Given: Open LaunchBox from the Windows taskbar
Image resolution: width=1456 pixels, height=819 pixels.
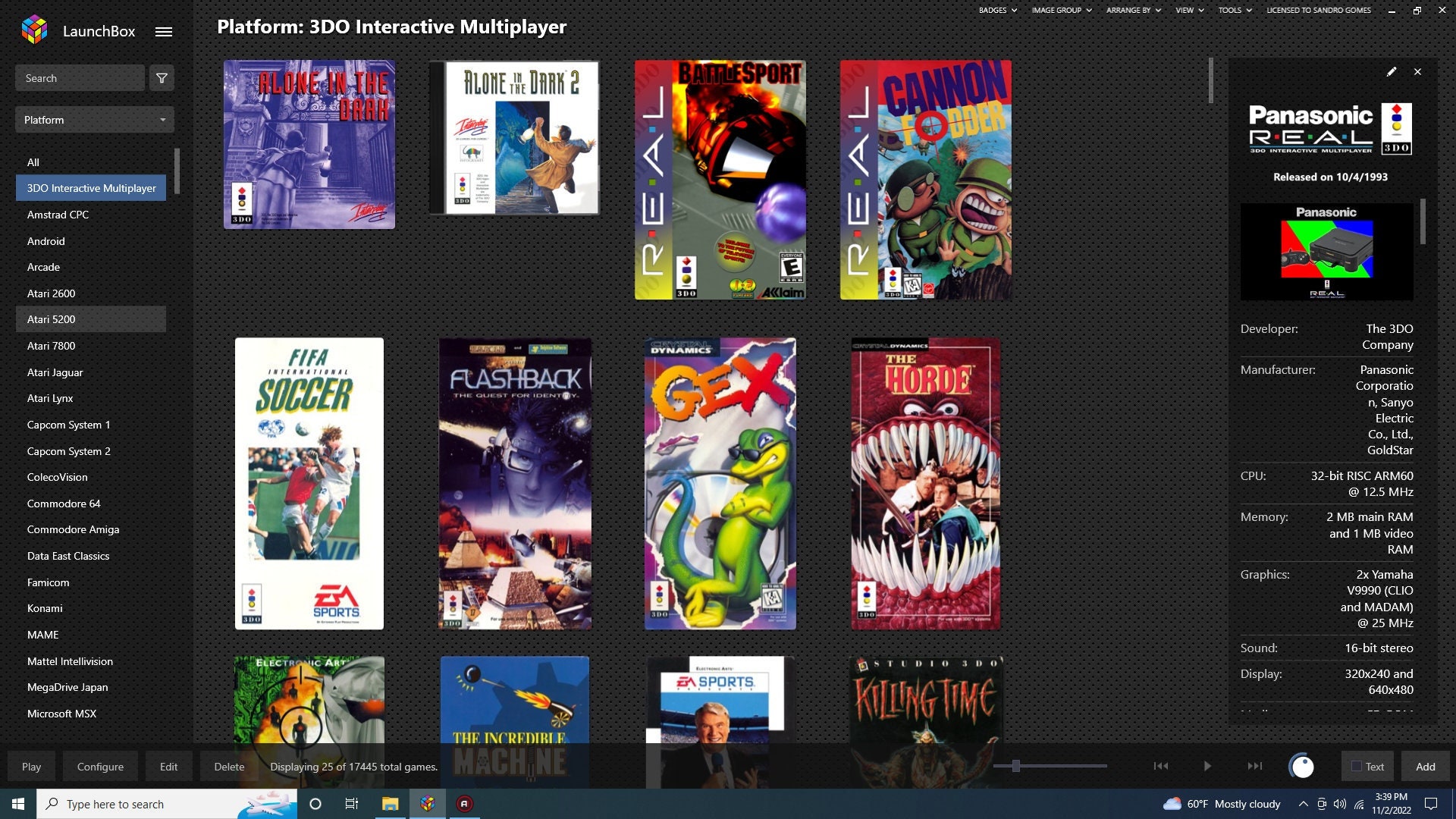Looking at the screenshot, I should 428,804.
